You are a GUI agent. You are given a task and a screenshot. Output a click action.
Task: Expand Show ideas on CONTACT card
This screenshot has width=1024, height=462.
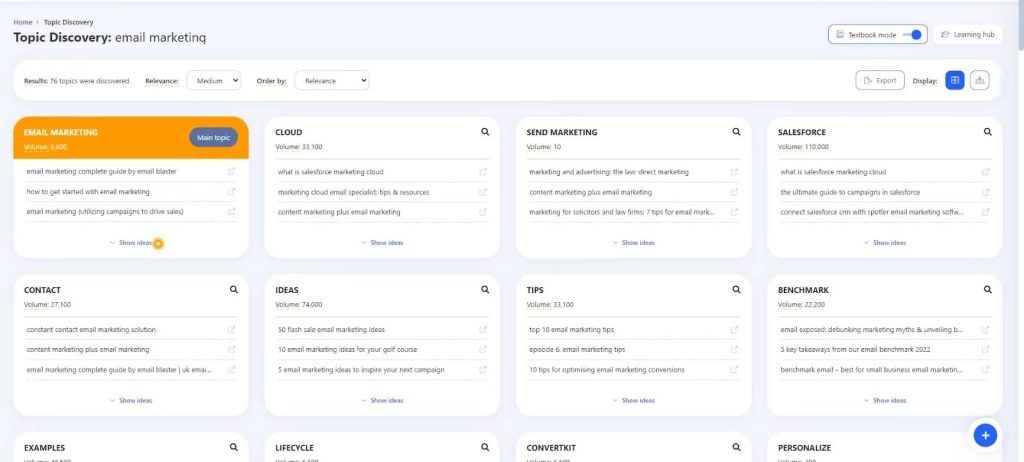(x=131, y=400)
